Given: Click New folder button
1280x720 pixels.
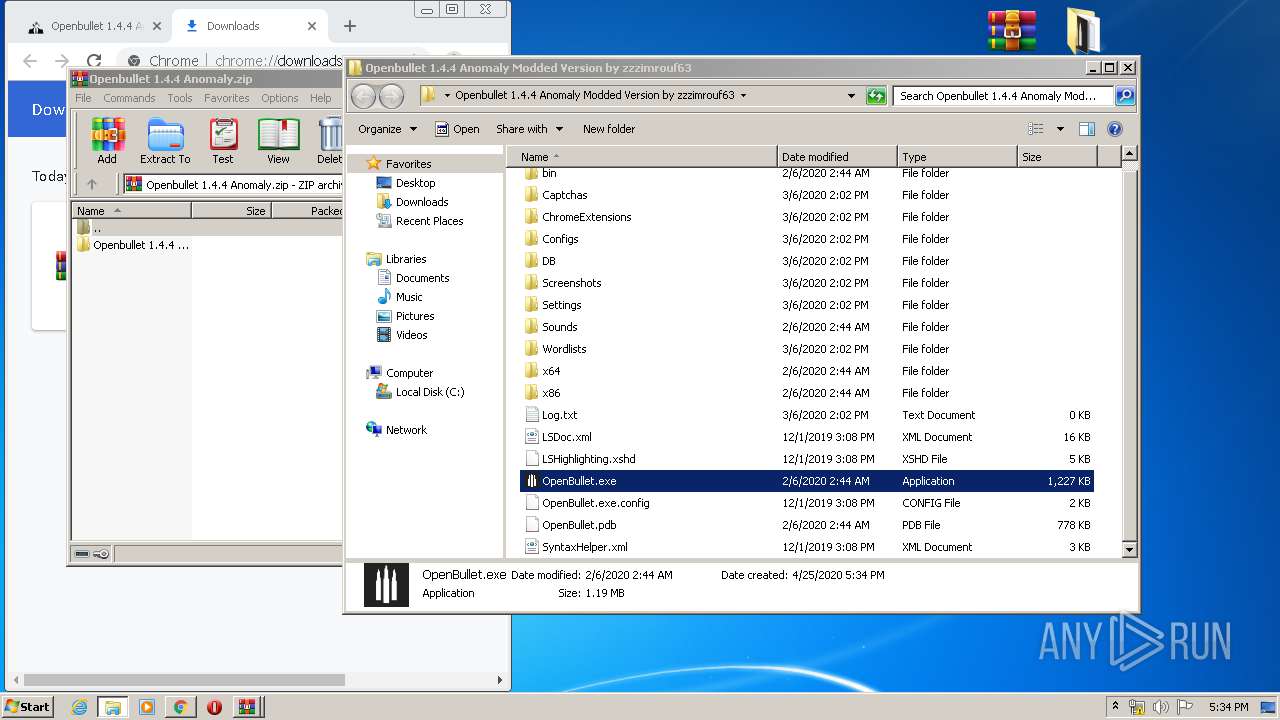Looking at the screenshot, I should (609, 129).
